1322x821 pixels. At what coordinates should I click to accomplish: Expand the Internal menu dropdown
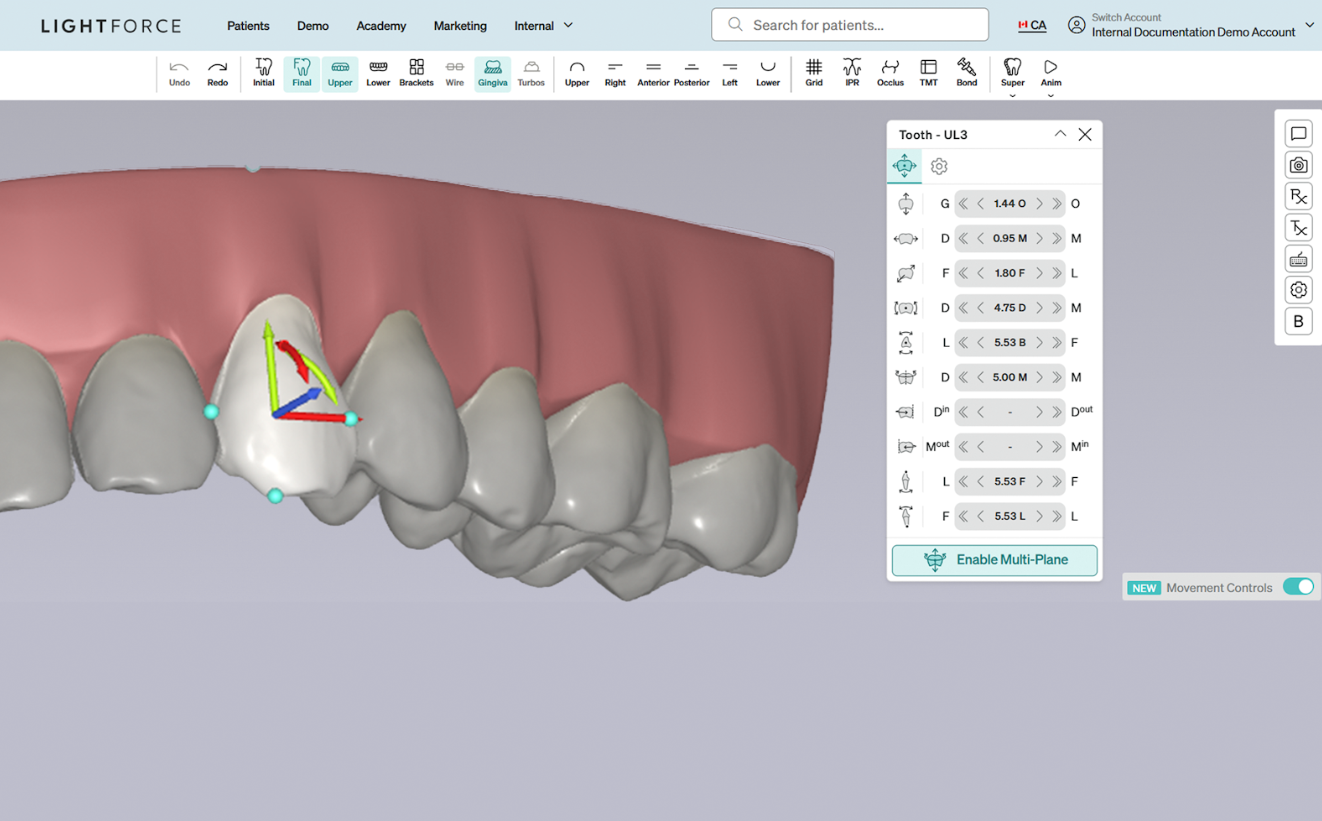(543, 26)
